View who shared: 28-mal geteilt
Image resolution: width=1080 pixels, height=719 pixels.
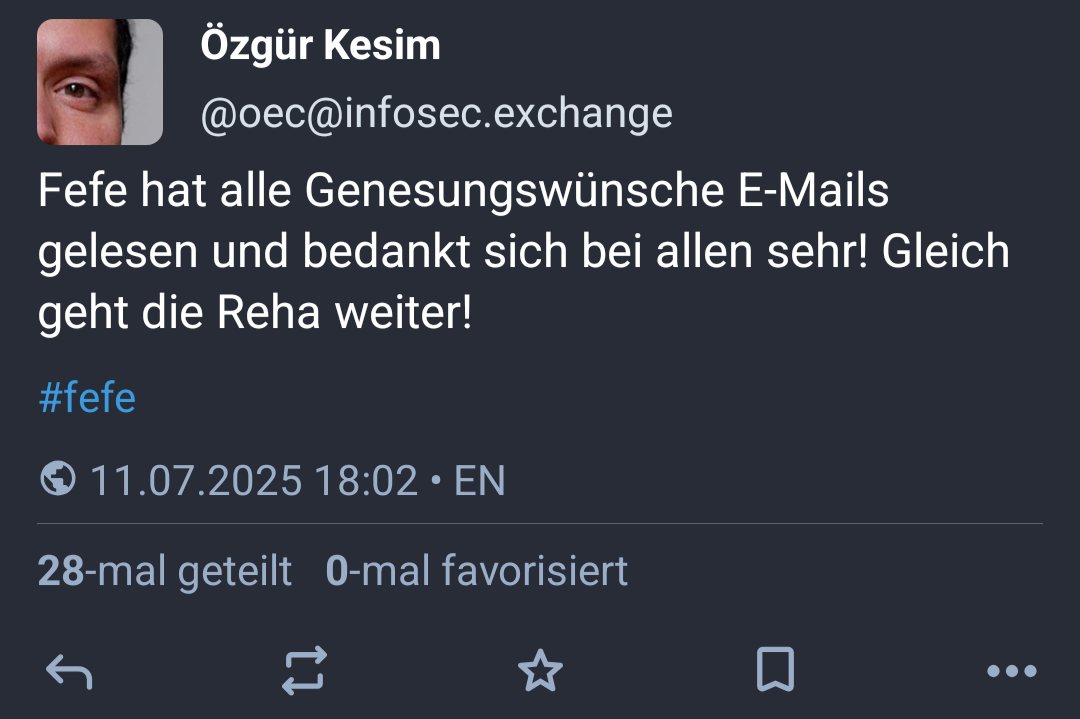pos(165,571)
